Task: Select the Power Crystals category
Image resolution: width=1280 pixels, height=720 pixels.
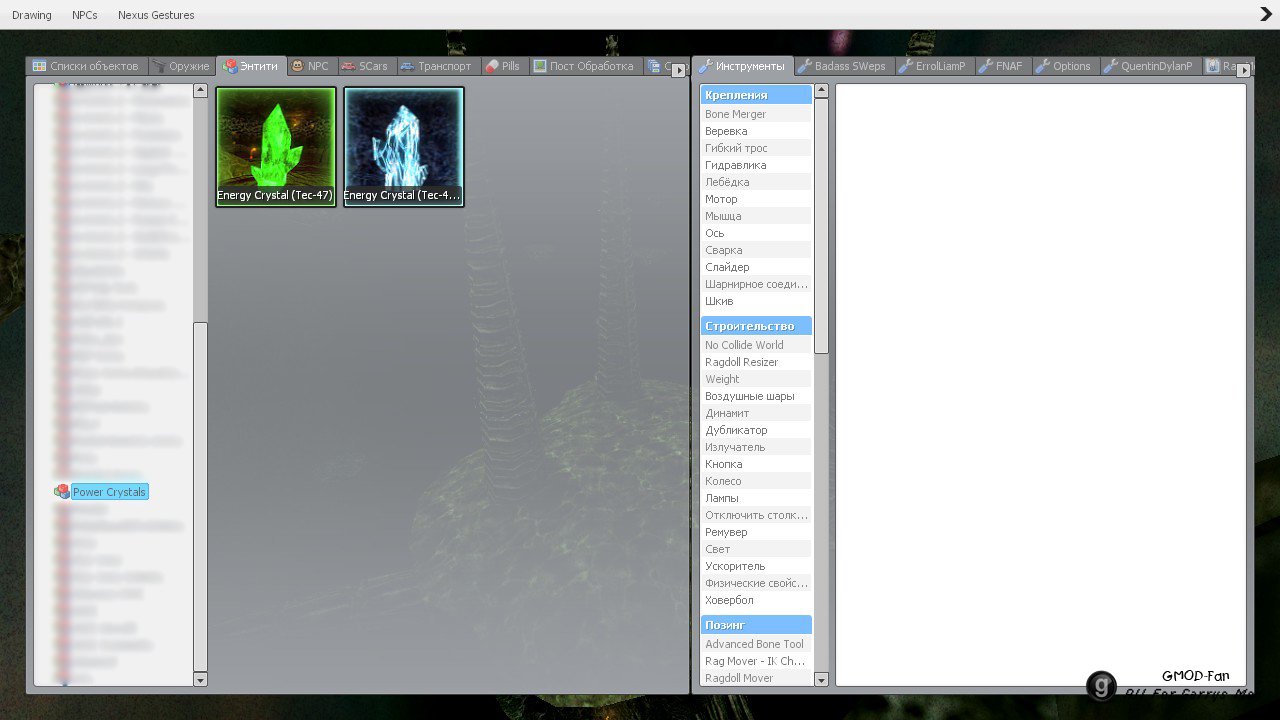Action: 109,492
